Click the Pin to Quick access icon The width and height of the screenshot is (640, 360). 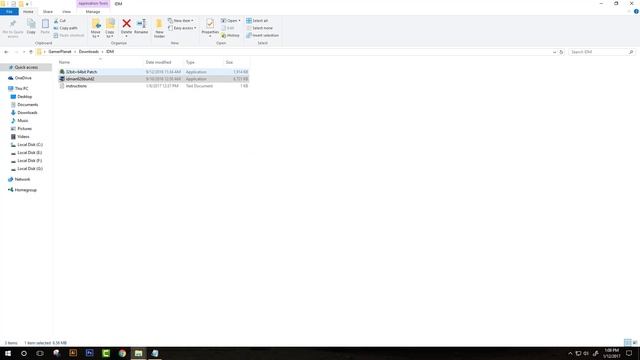click(x=13, y=24)
